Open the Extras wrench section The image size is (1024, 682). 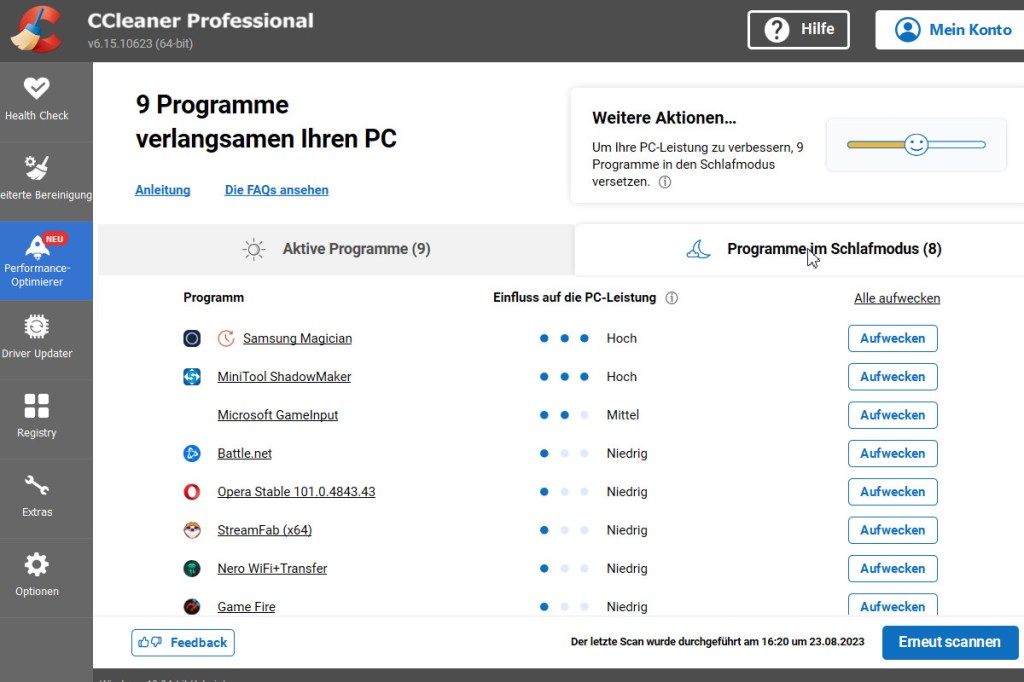pyautogui.click(x=37, y=496)
